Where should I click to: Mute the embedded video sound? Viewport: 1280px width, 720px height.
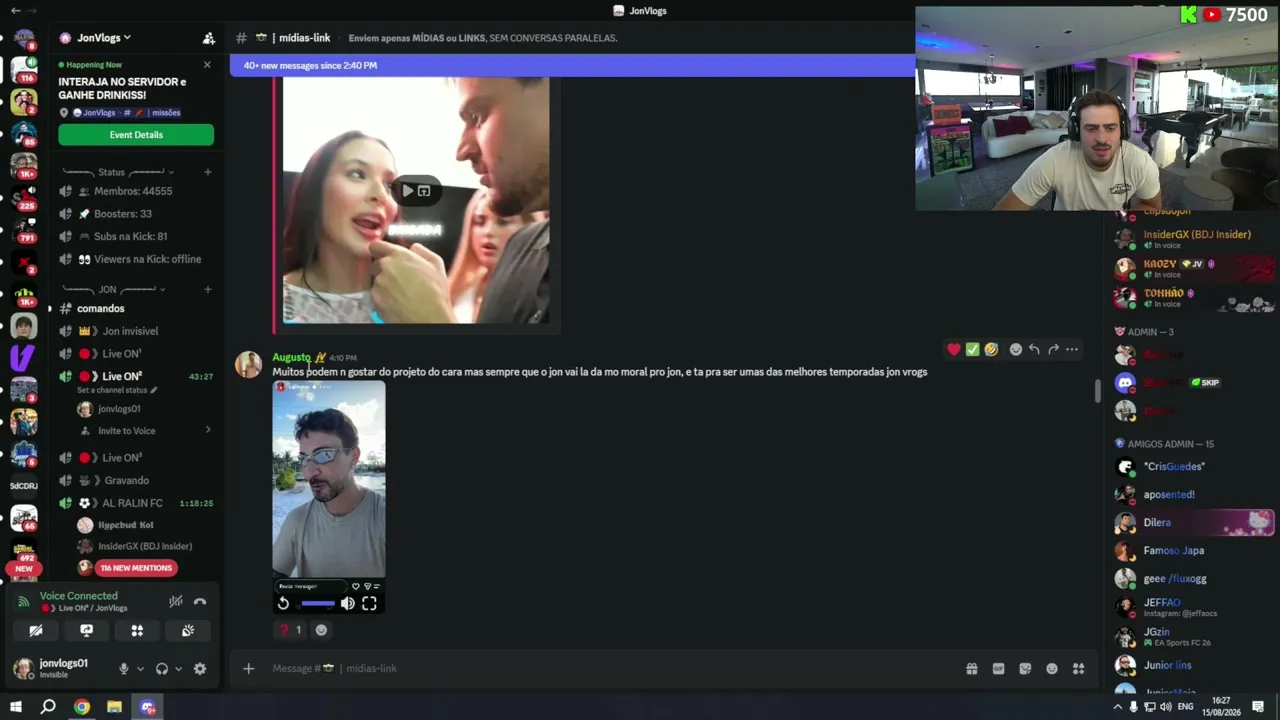(347, 603)
